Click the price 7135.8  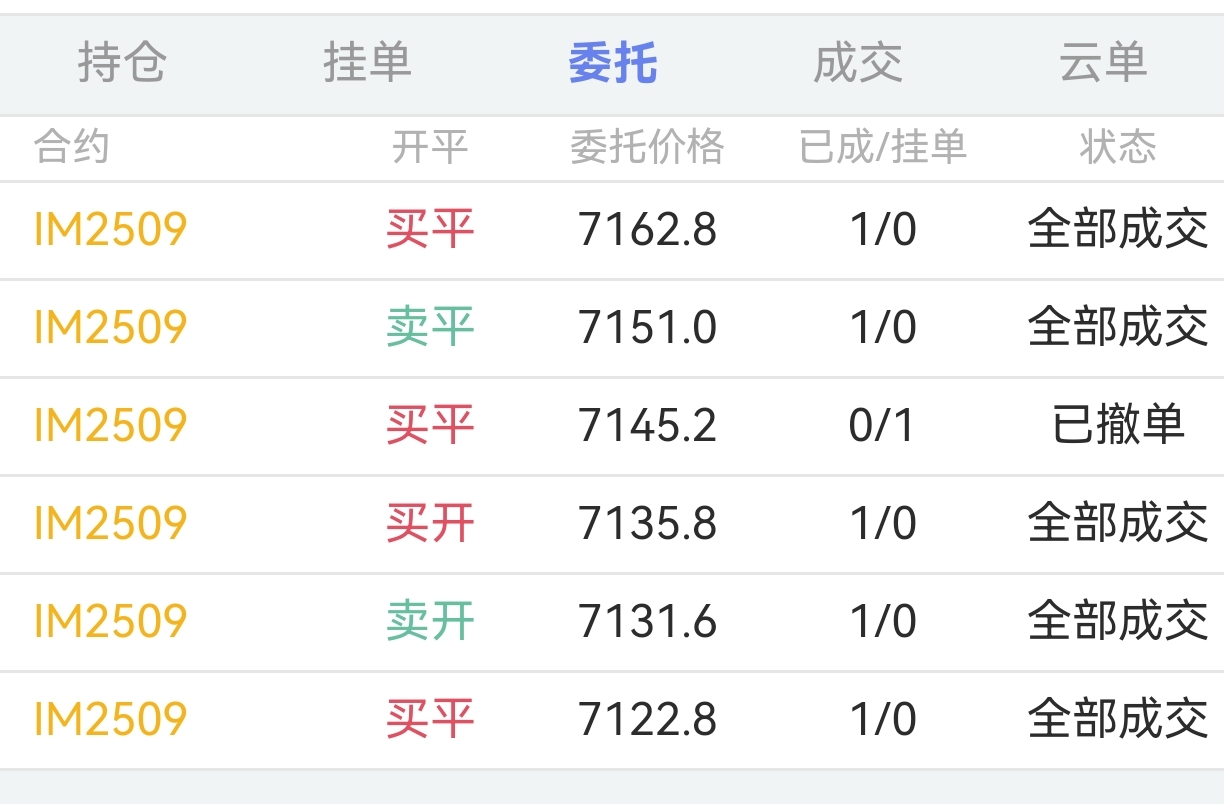click(647, 523)
